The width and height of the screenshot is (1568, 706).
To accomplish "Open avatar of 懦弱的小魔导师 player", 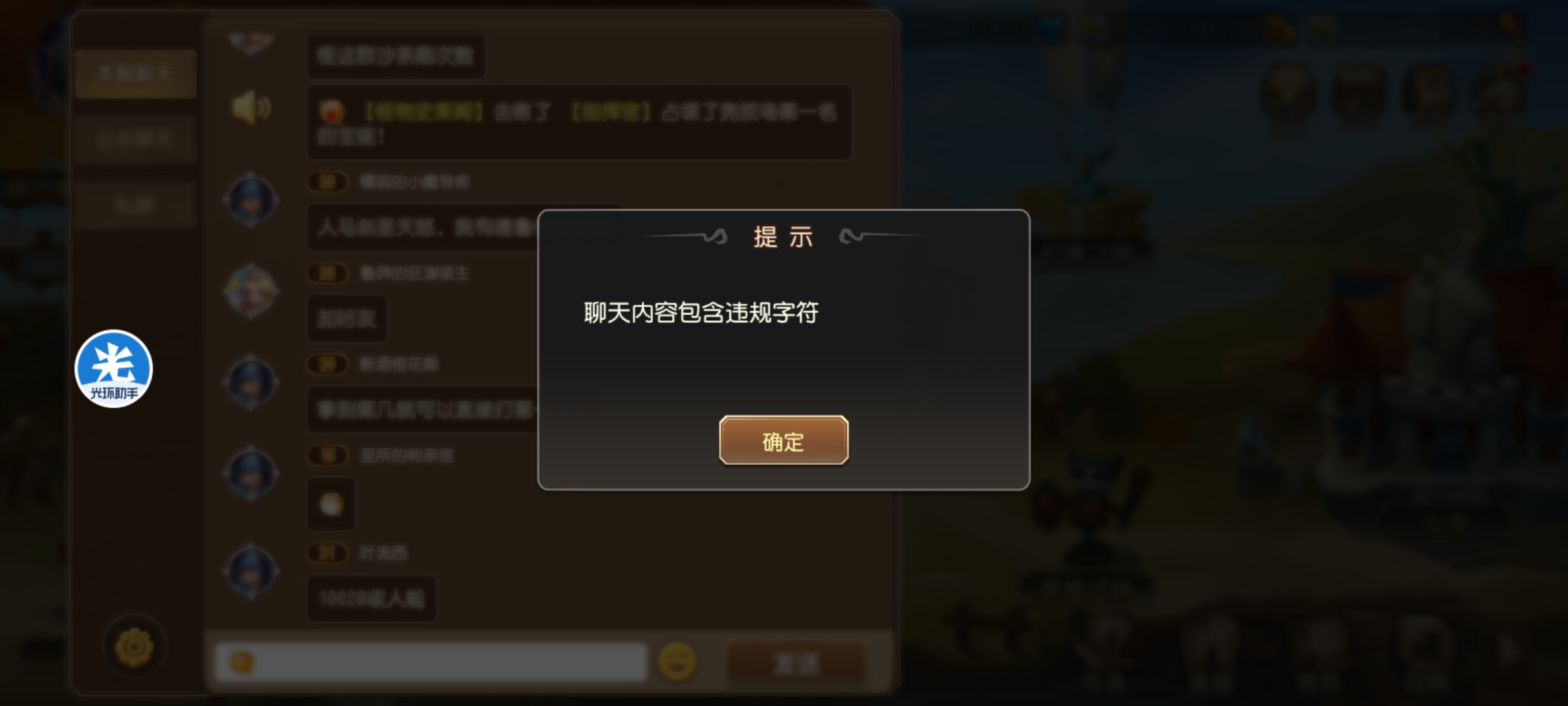I will pos(252,199).
